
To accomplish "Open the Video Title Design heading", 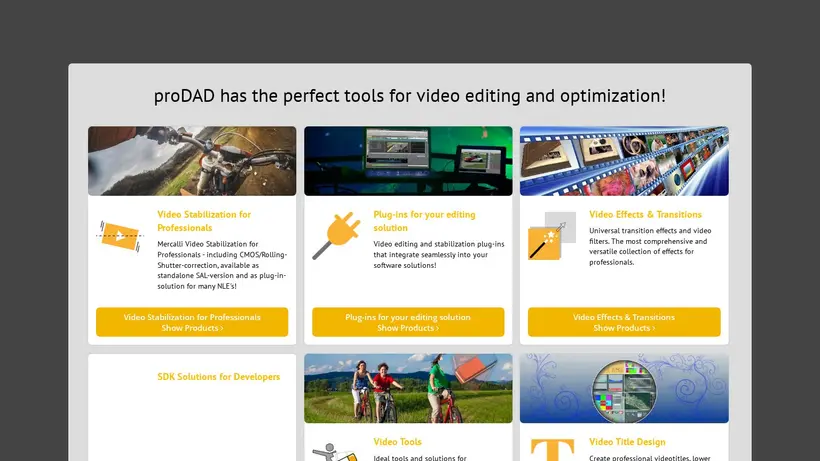I will (x=627, y=442).
